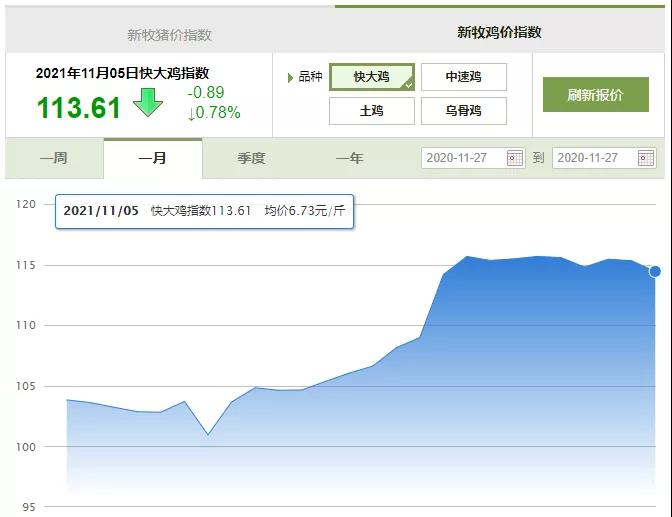Click the small triangle beside 品种
The image size is (672, 517).
coord(290,78)
